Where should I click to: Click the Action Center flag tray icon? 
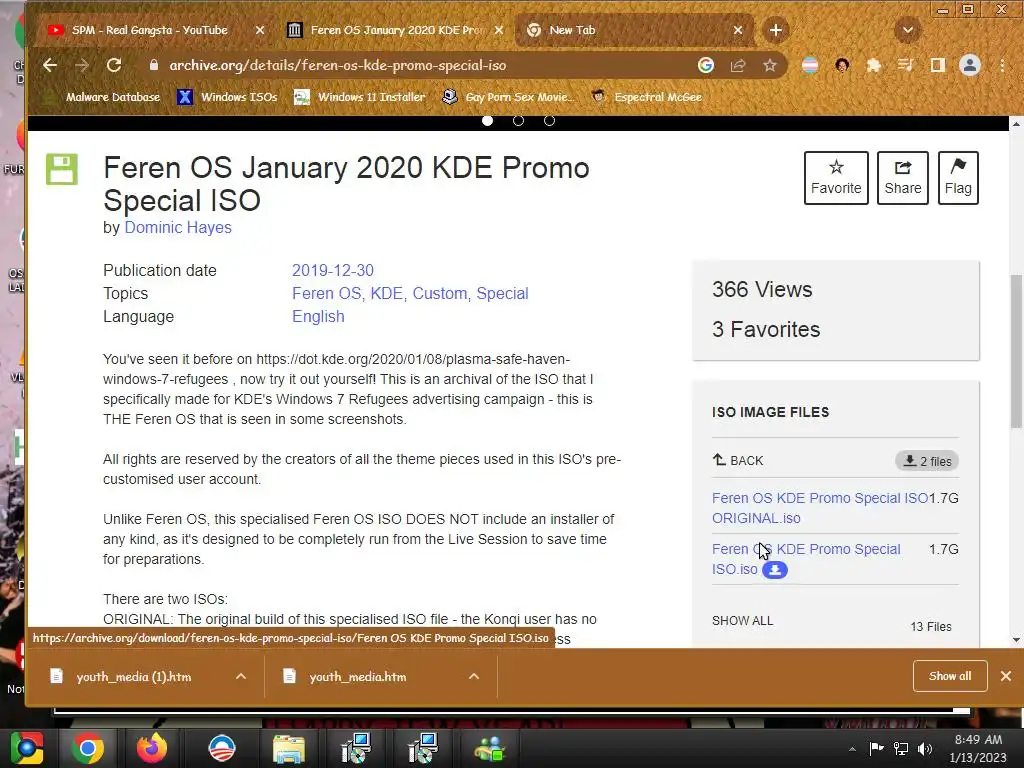(876, 749)
